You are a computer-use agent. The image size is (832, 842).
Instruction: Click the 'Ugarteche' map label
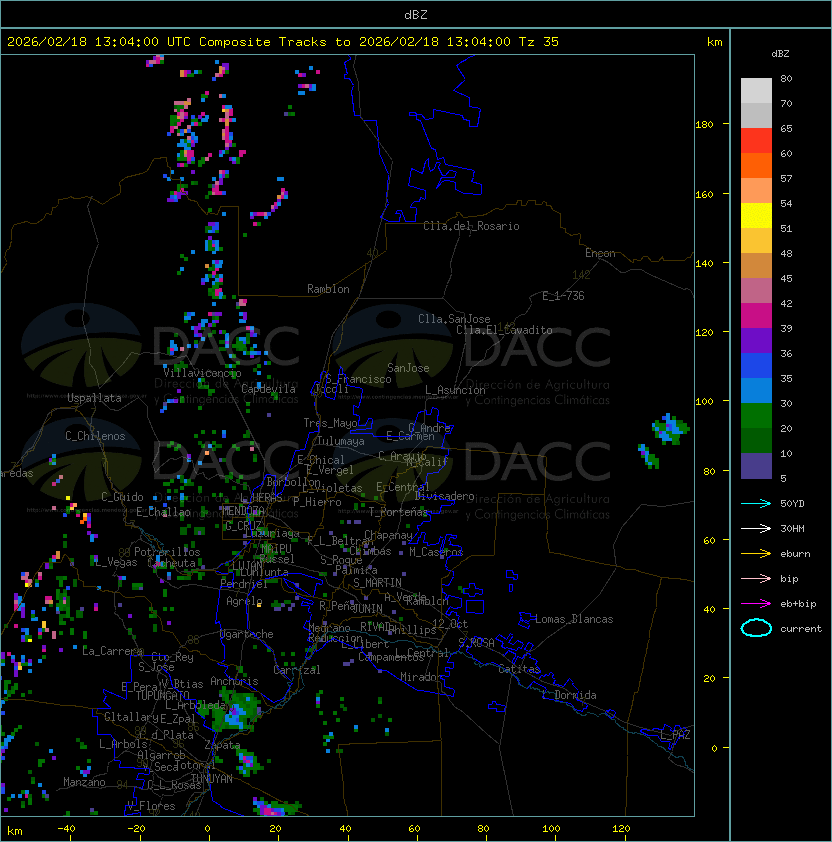(x=247, y=634)
